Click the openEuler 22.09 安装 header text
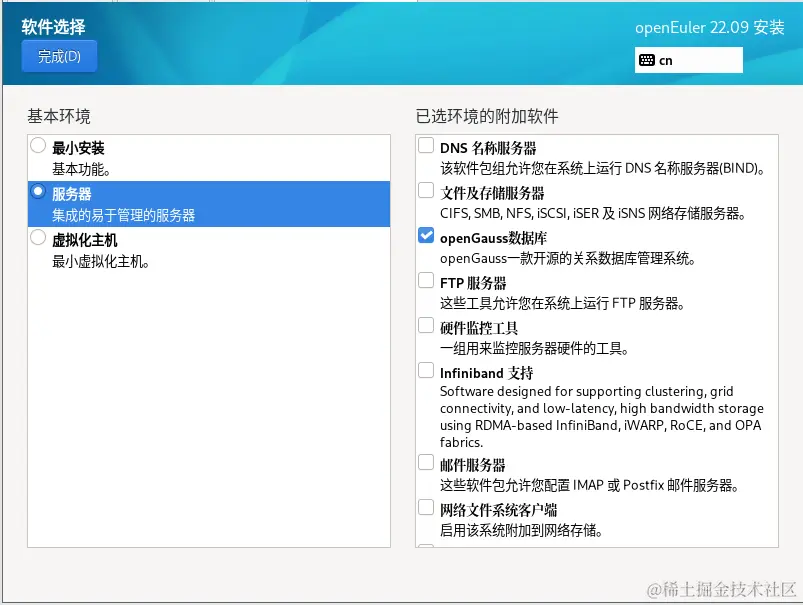803x605 pixels. [x=710, y=27]
